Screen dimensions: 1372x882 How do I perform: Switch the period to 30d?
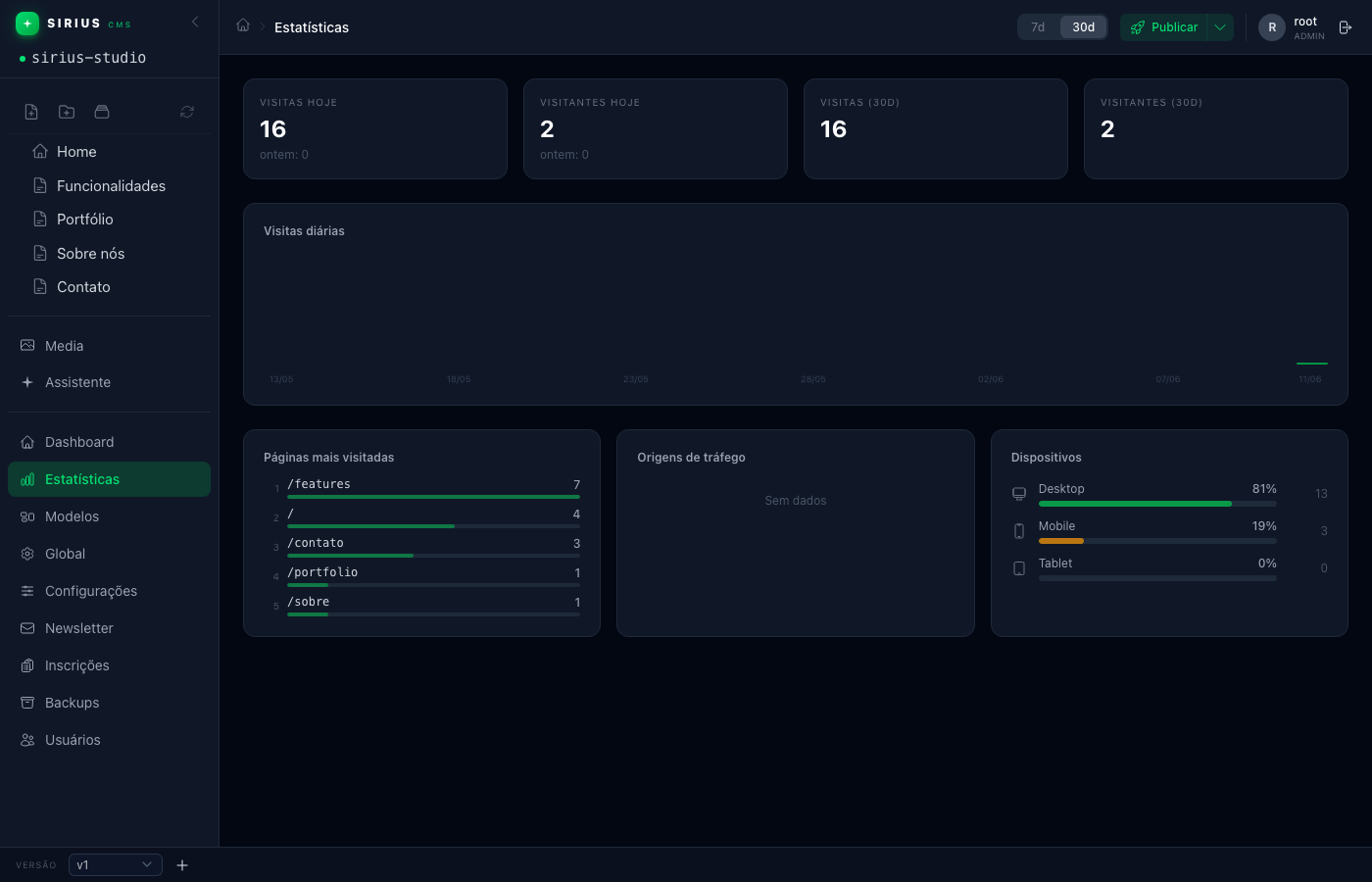coord(1084,27)
